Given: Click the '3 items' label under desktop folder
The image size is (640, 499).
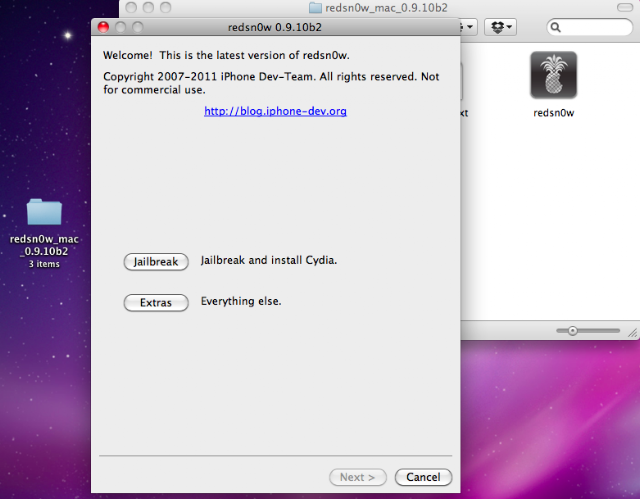Looking at the screenshot, I should tap(44, 264).
